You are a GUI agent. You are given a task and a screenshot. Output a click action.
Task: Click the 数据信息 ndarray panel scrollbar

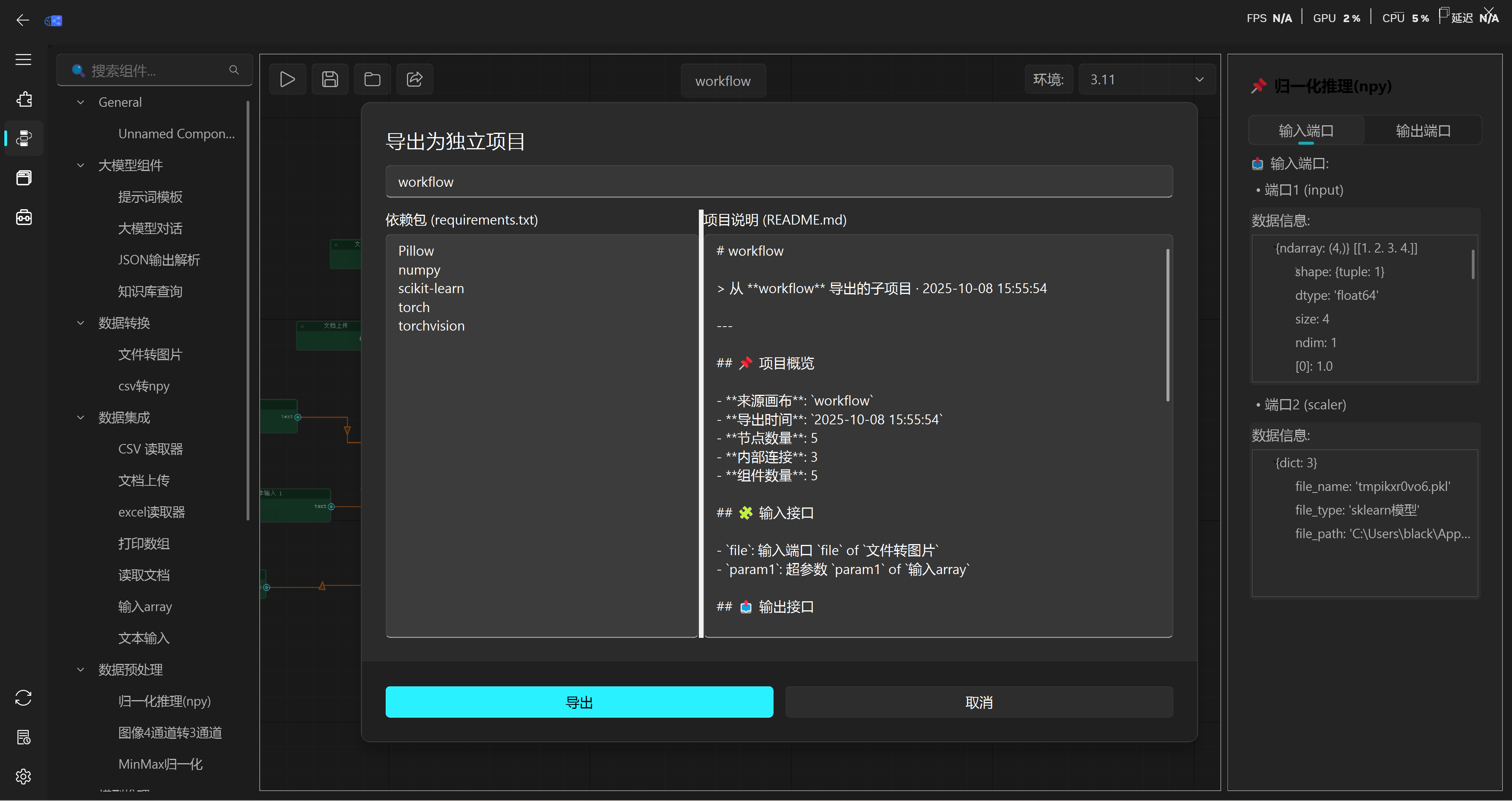(1473, 264)
